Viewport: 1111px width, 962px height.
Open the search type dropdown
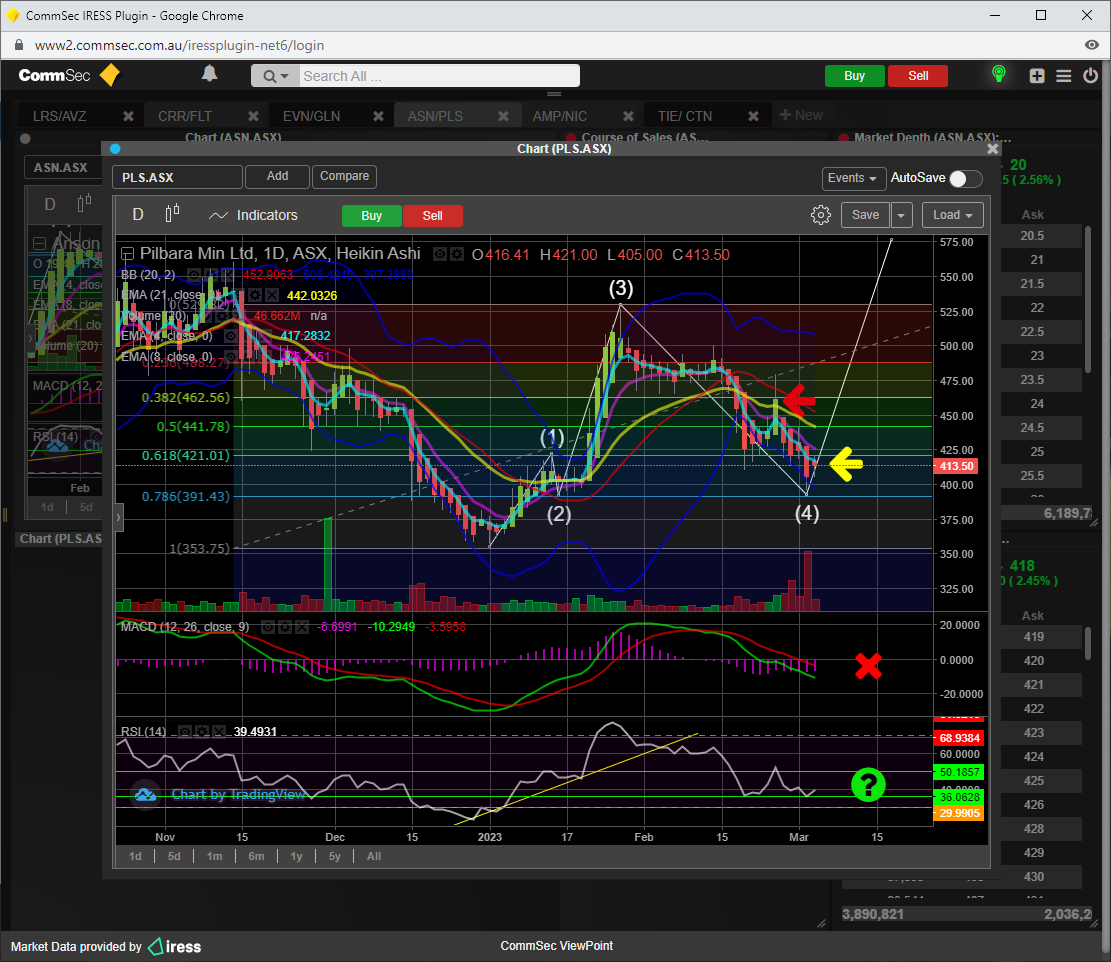276,76
